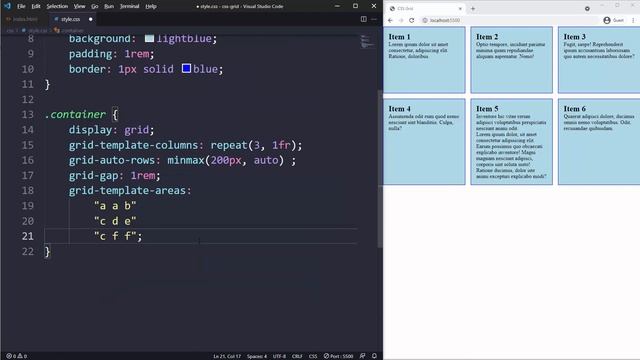
Task: Open the View menu in VS Code
Action: 79,6
